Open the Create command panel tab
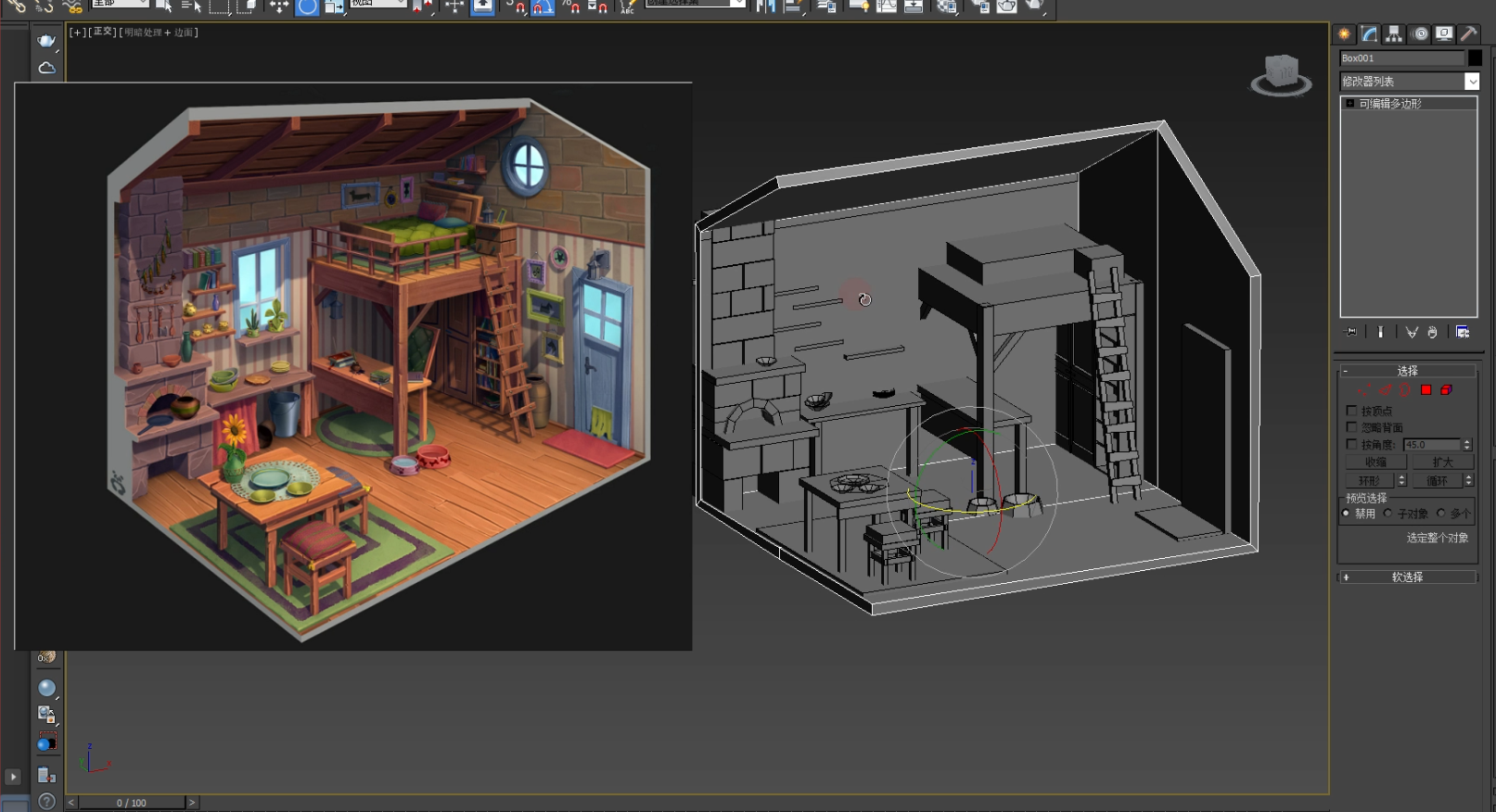Image resolution: width=1496 pixels, height=812 pixels. 1344,34
